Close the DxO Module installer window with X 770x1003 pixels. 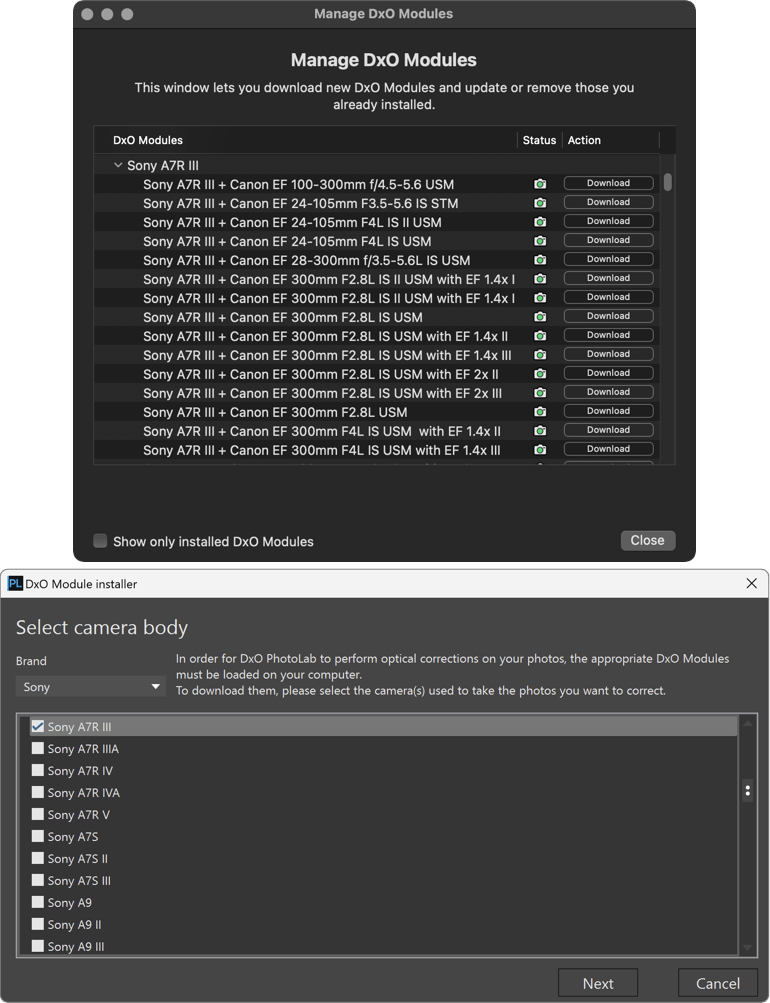tap(751, 583)
